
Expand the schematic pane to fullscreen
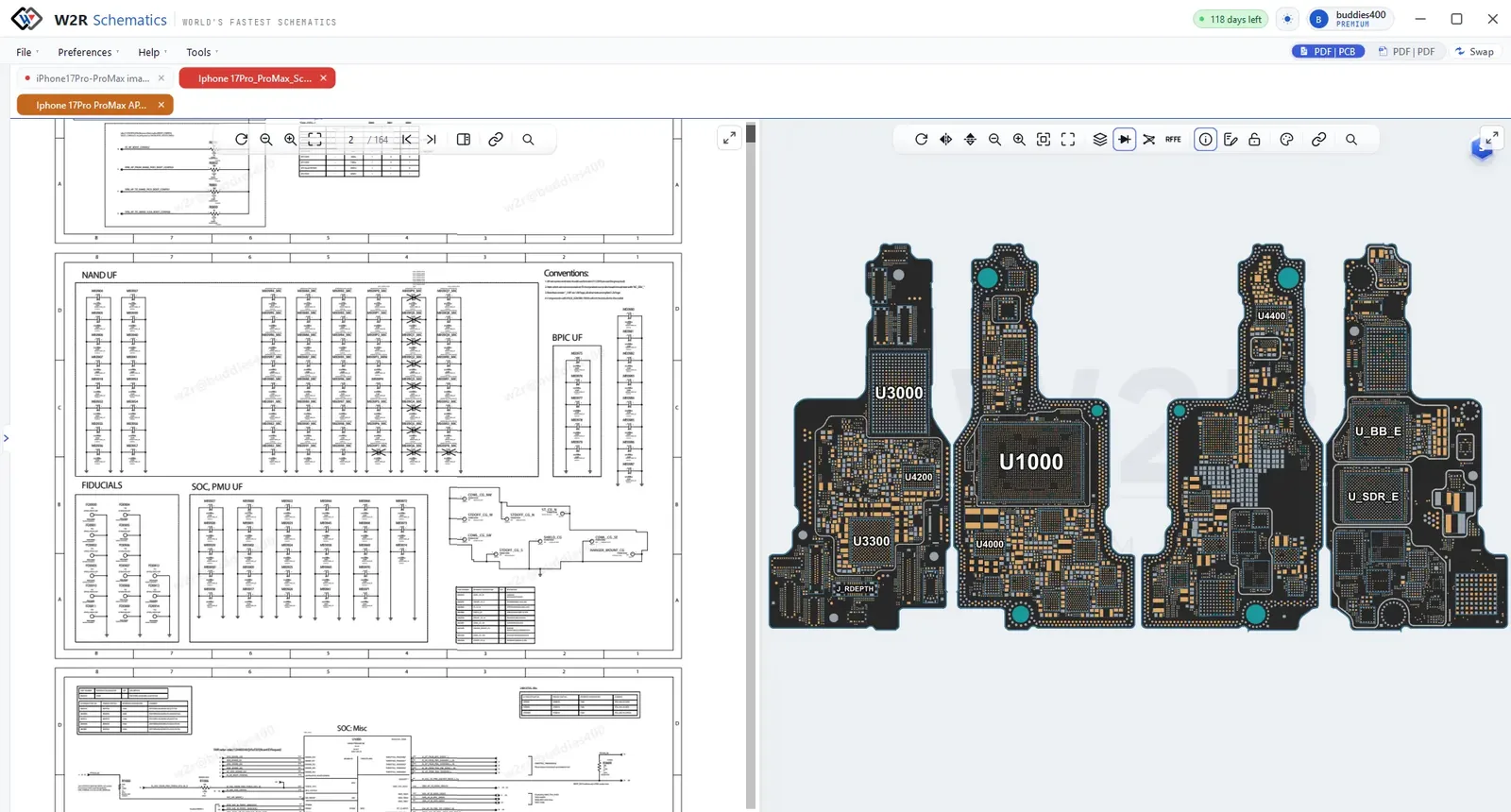click(729, 139)
